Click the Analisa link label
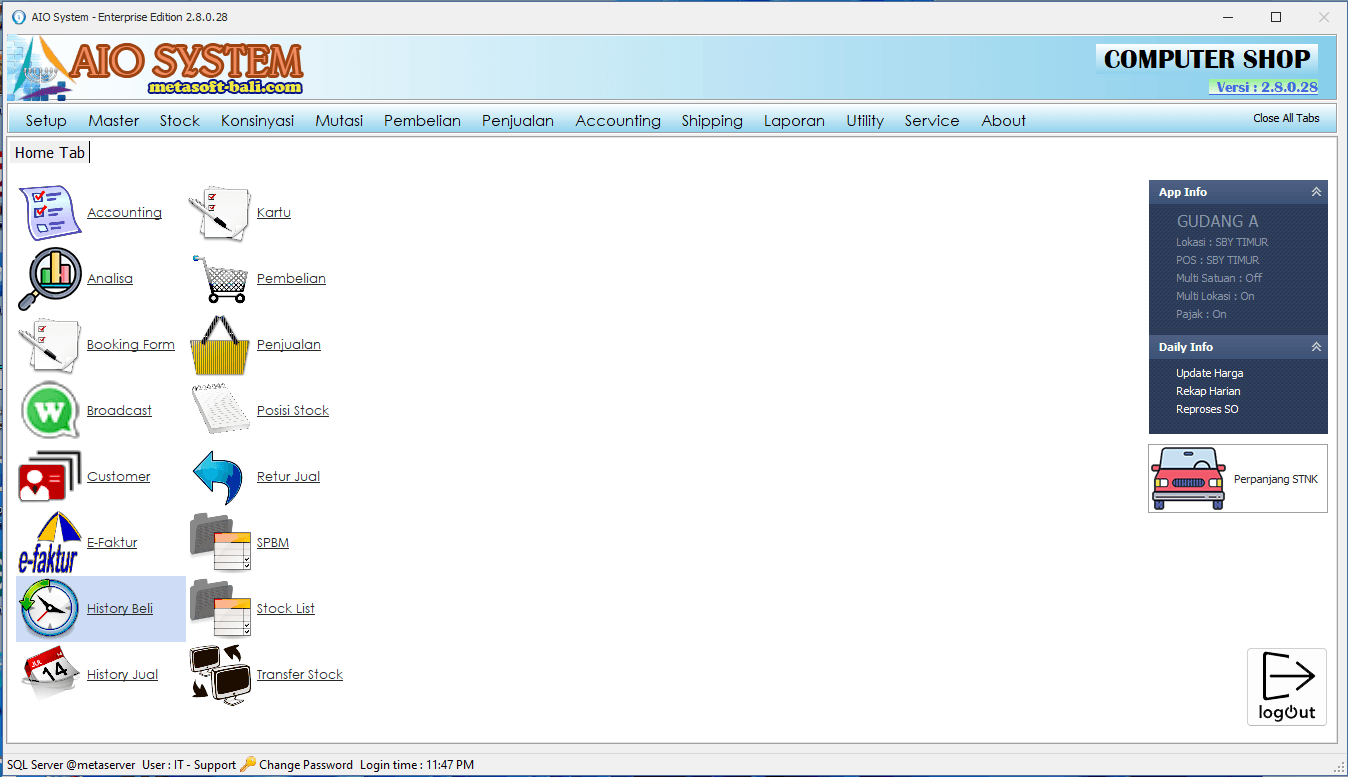This screenshot has height=777, width=1348. 110,278
